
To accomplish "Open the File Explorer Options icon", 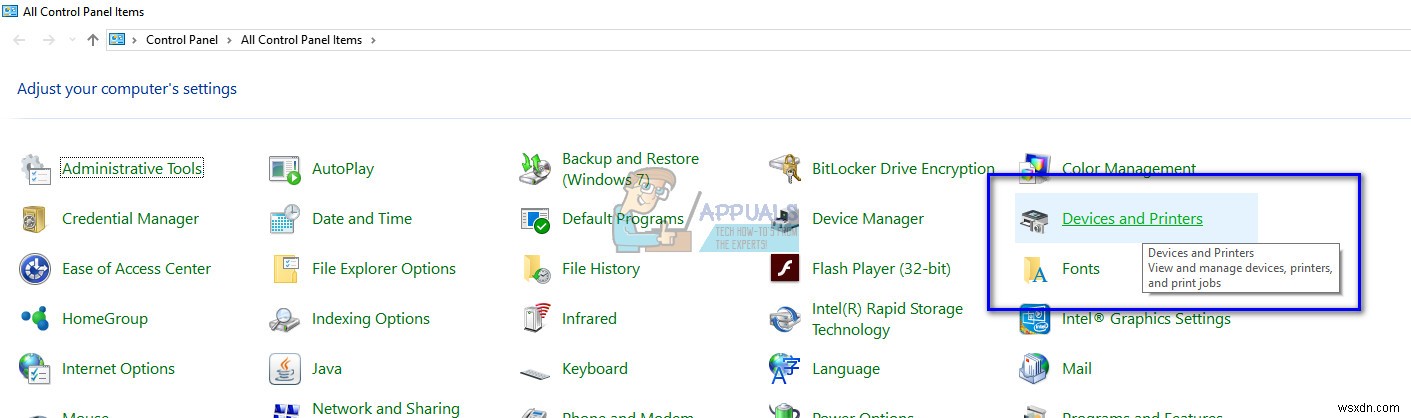I will tap(285, 269).
